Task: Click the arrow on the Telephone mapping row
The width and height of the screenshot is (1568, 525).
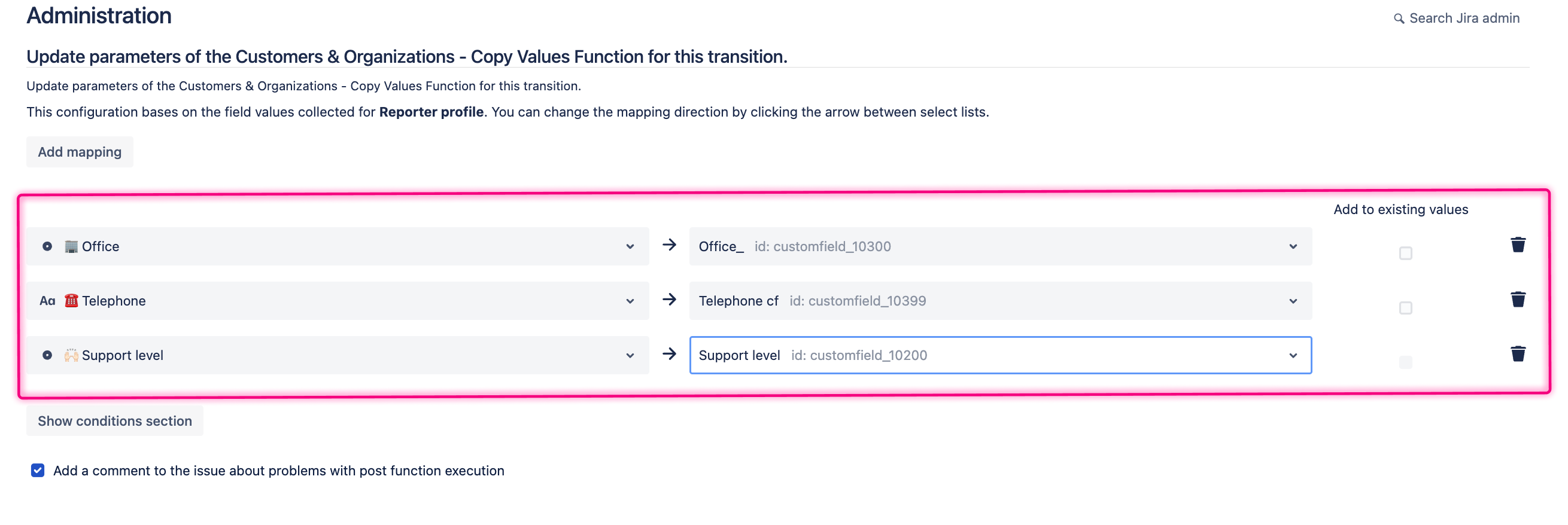Action: coord(670,300)
